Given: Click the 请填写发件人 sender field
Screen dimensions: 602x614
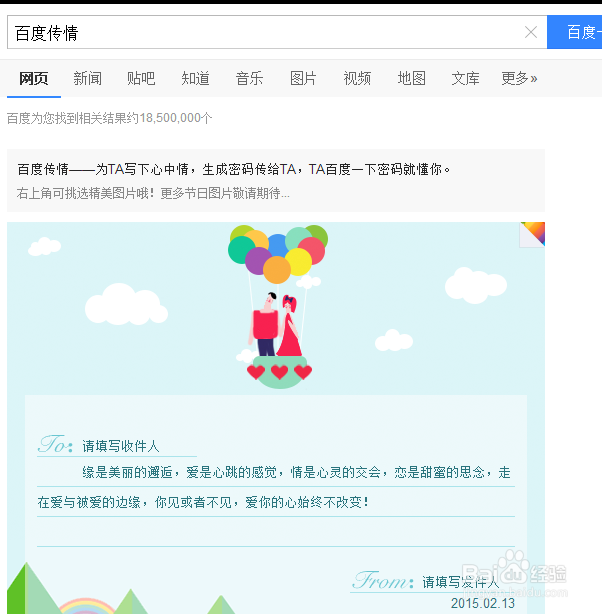Looking at the screenshot, I should [x=461, y=582].
